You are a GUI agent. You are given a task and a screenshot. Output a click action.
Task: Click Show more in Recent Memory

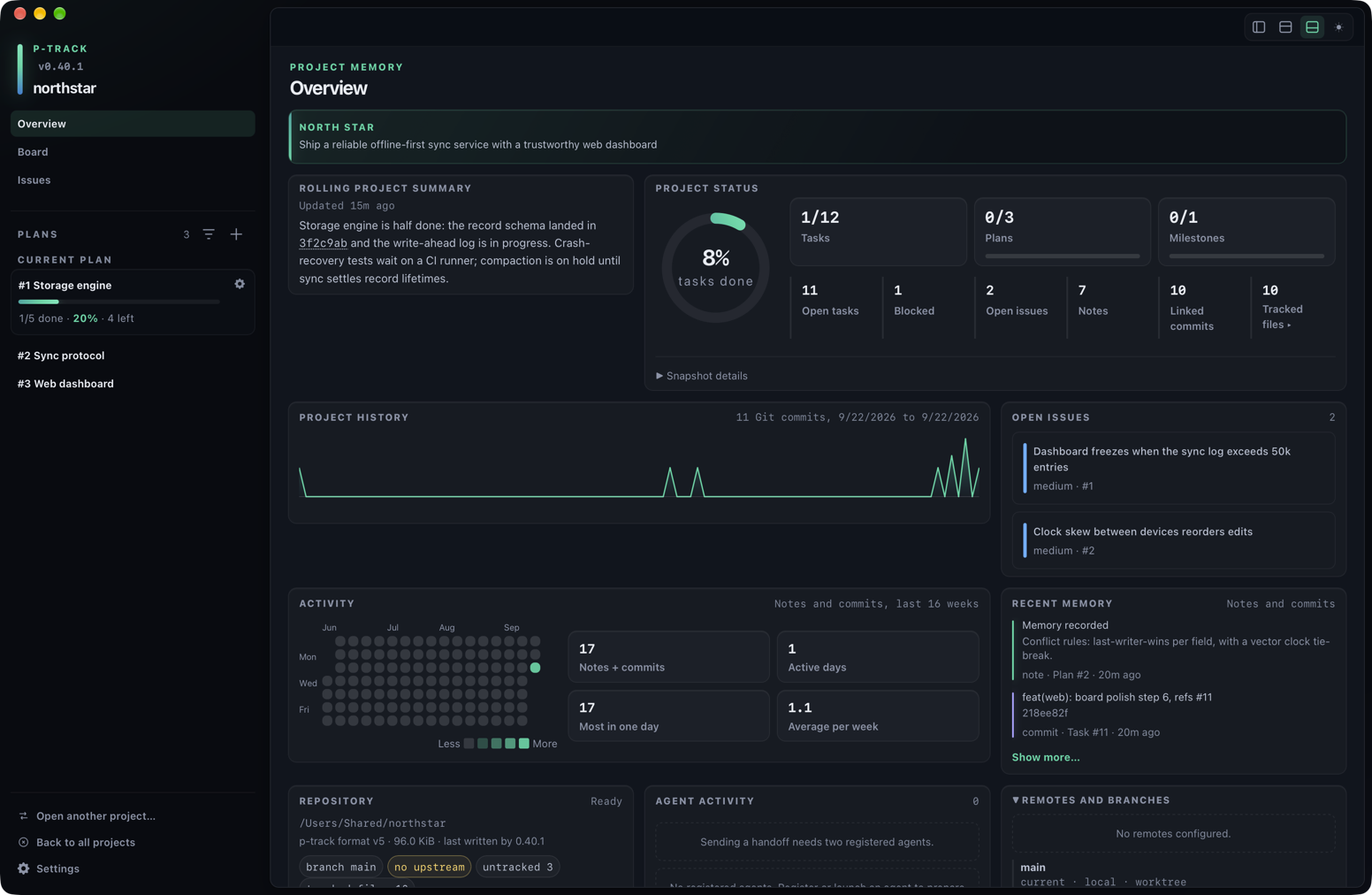tap(1045, 758)
